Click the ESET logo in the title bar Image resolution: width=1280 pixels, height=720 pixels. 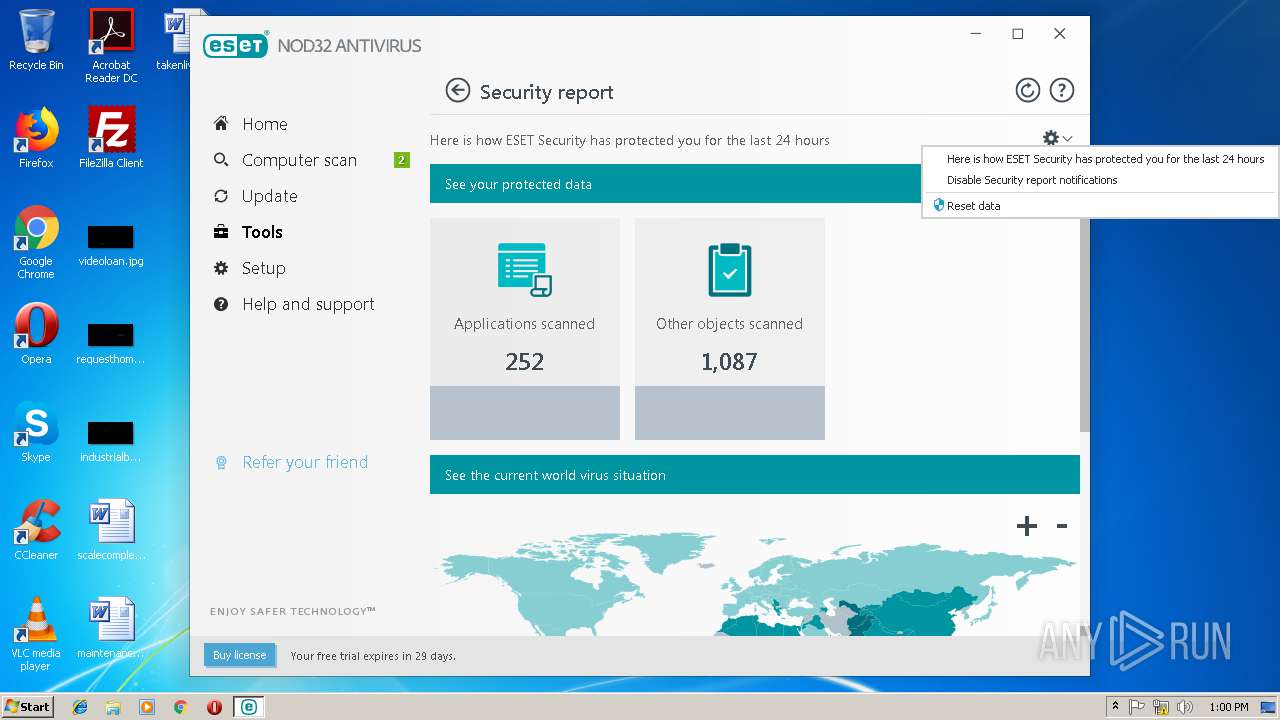236,45
